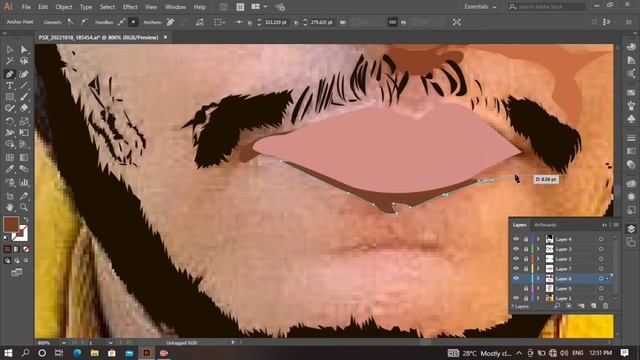Show hidden Layer 5 visibility box

[516, 289]
